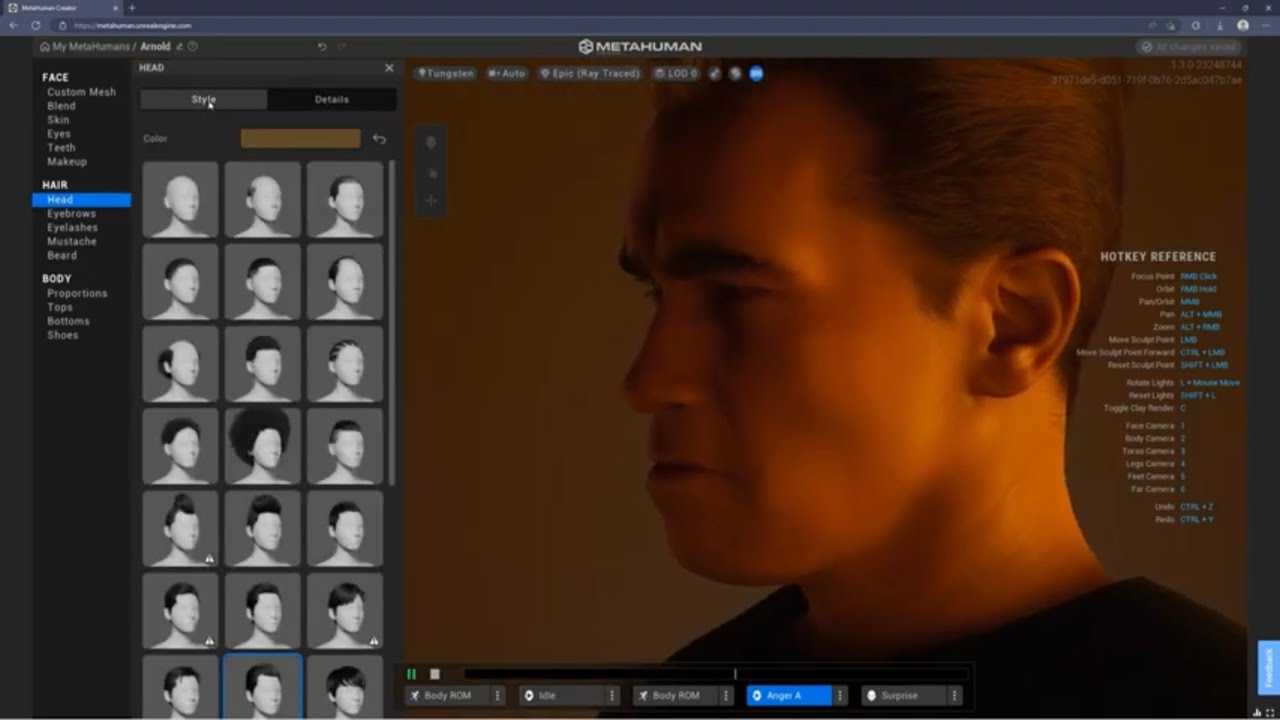Open the options dots next to Idle
This screenshot has width=1280, height=720.
pos(612,695)
